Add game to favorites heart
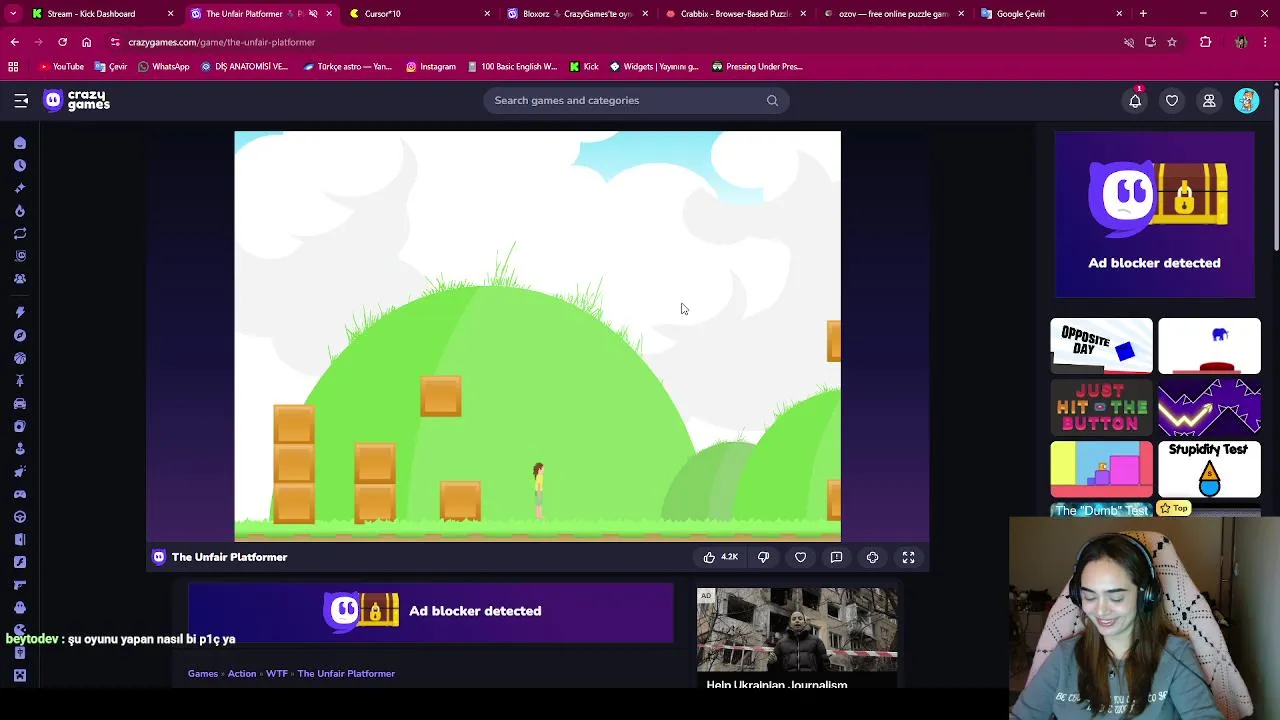Screen dimensions: 1280x720 click(800, 557)
